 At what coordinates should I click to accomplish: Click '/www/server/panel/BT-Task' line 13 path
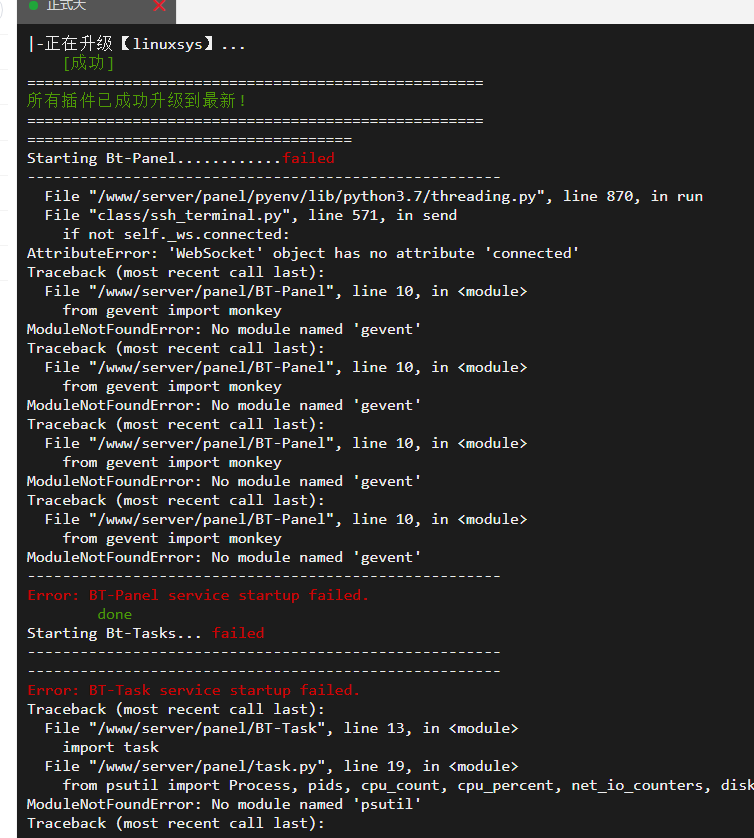pyautogui.click(x=281, y=728)
